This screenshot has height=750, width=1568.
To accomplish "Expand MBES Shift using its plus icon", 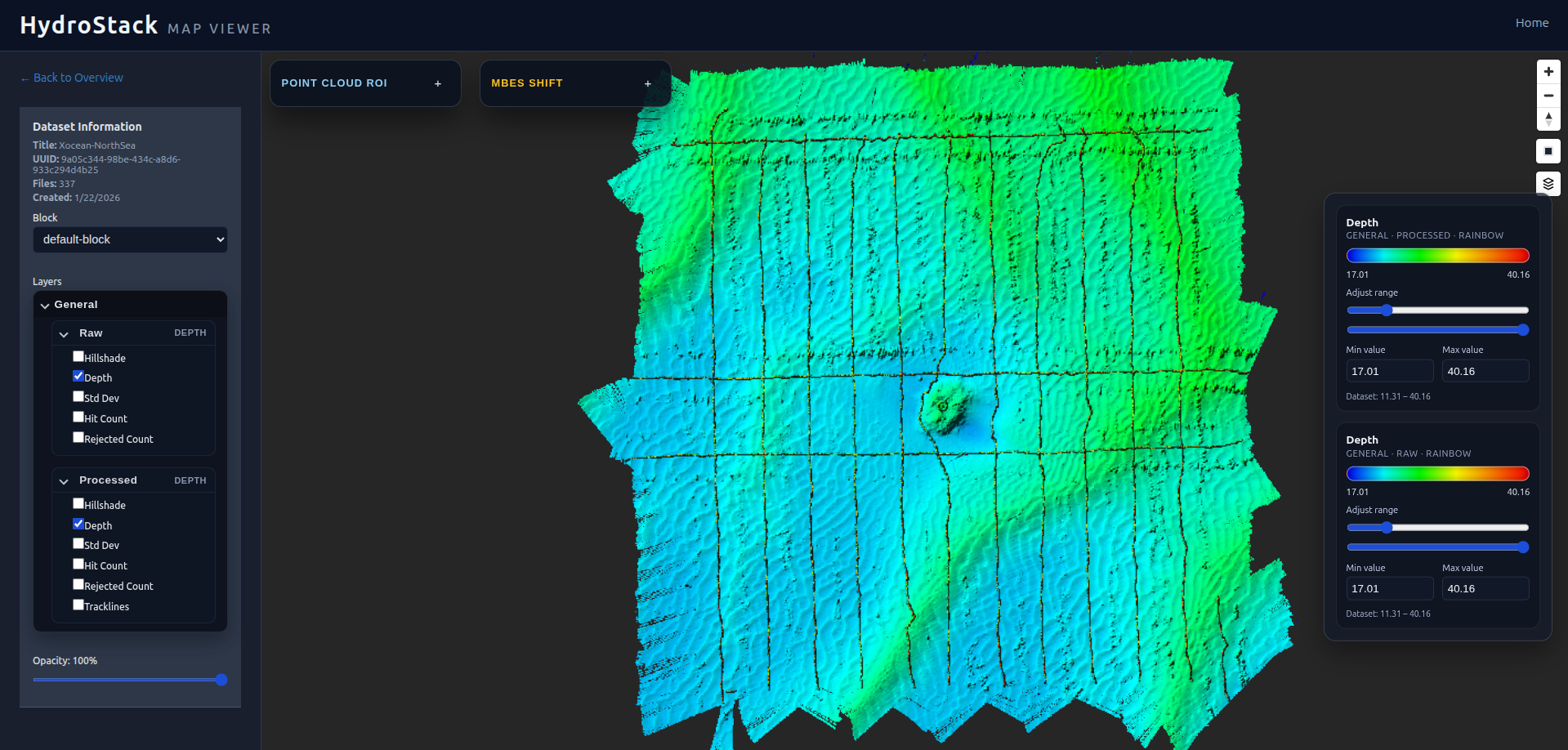I will coord(647,83).
